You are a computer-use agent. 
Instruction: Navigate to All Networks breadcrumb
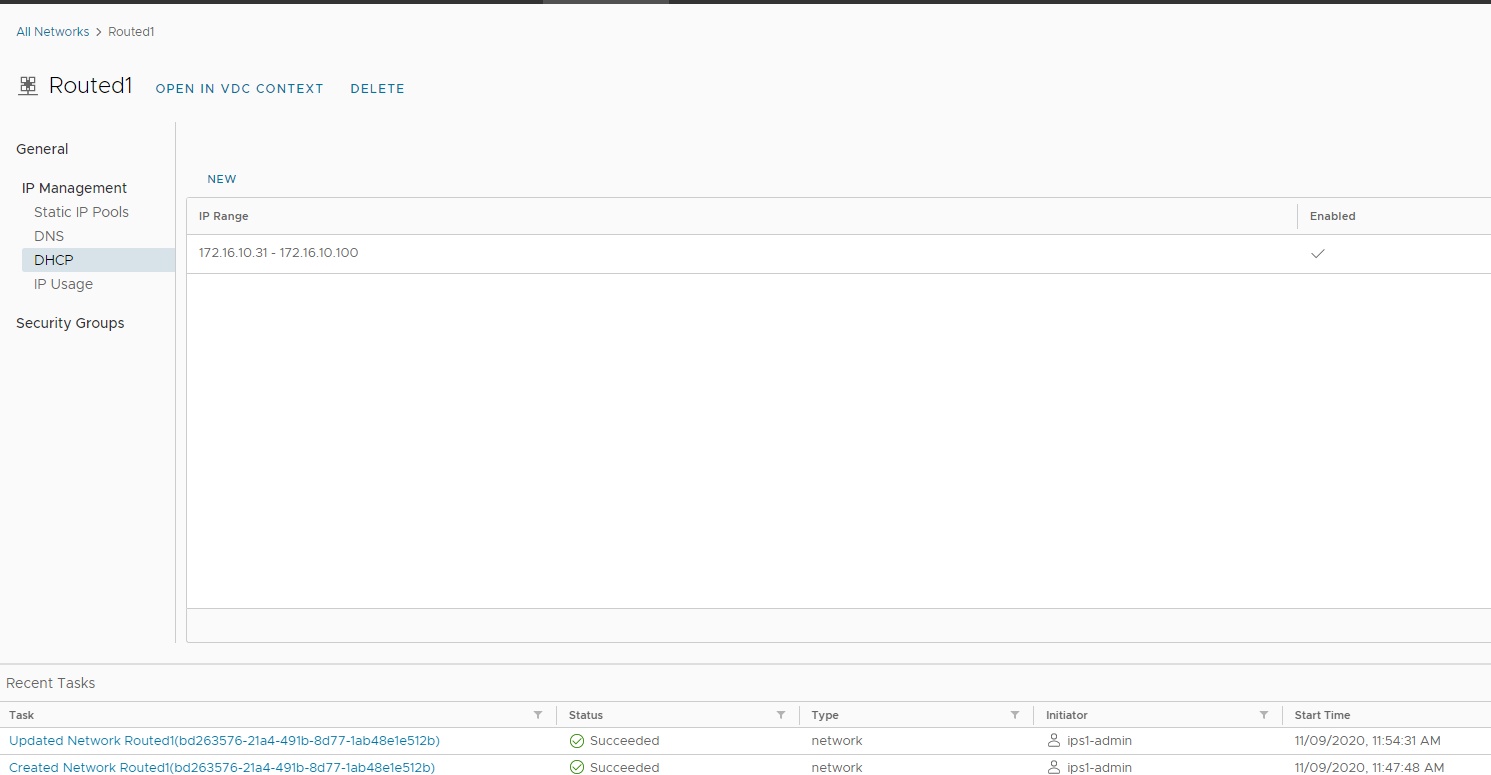53,32
